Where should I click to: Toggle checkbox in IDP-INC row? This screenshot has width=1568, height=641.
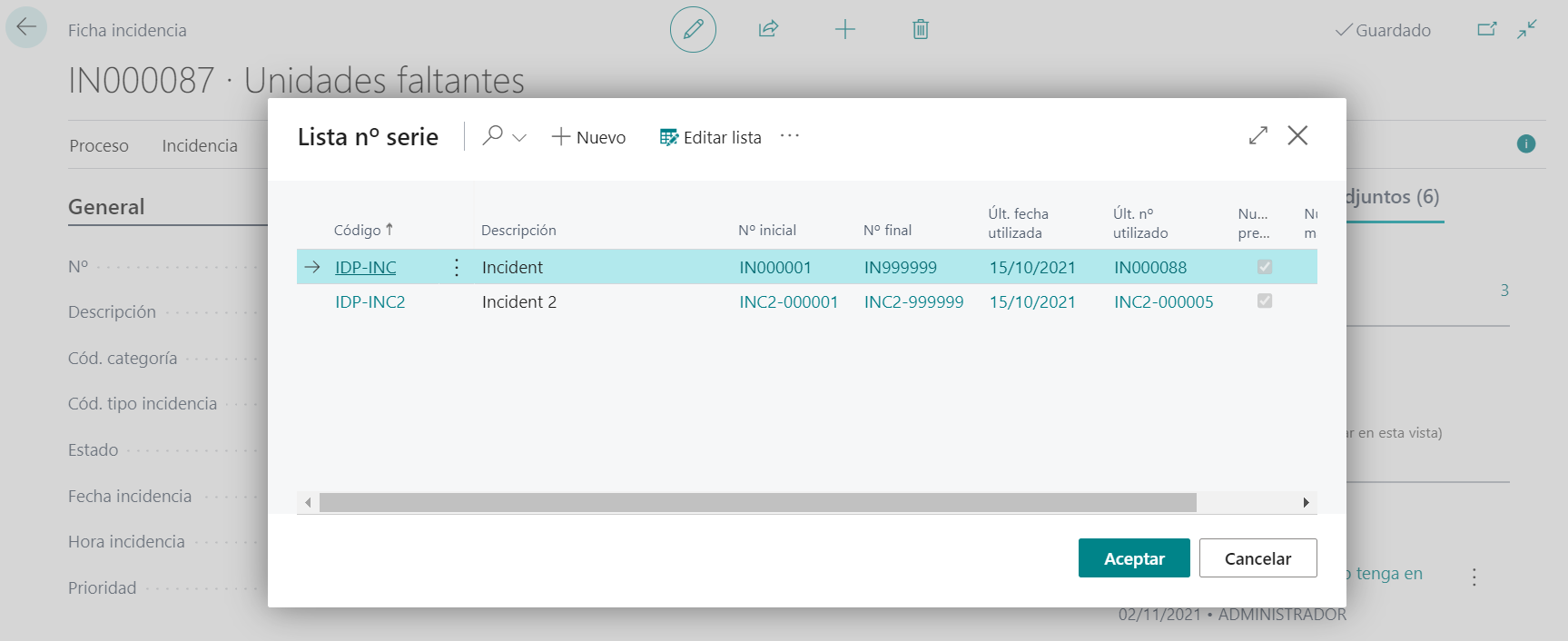[1264, 267]
